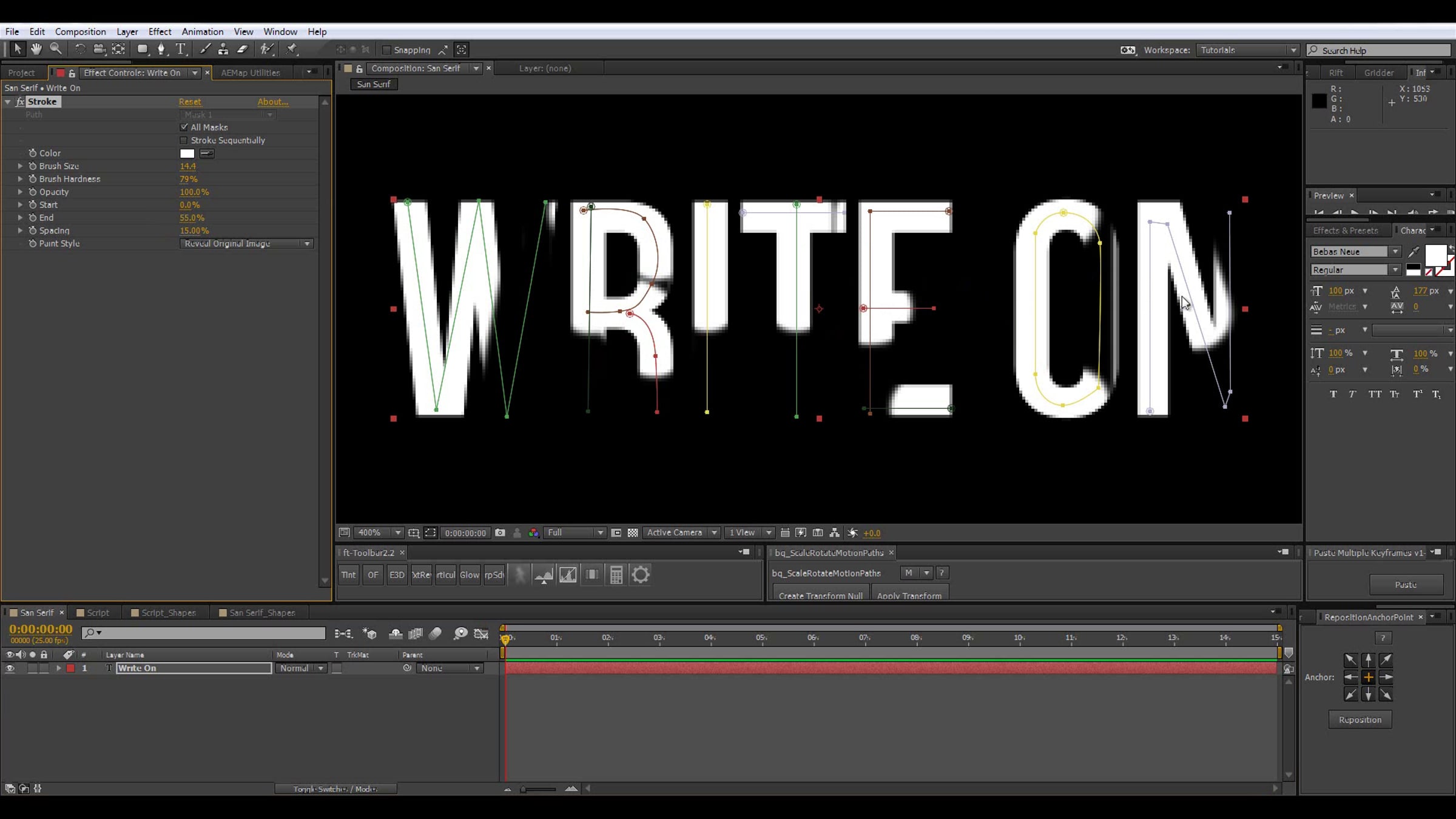Reset the Stroke effect
This screenshot has width=1456, height=819.
point(190,101)
